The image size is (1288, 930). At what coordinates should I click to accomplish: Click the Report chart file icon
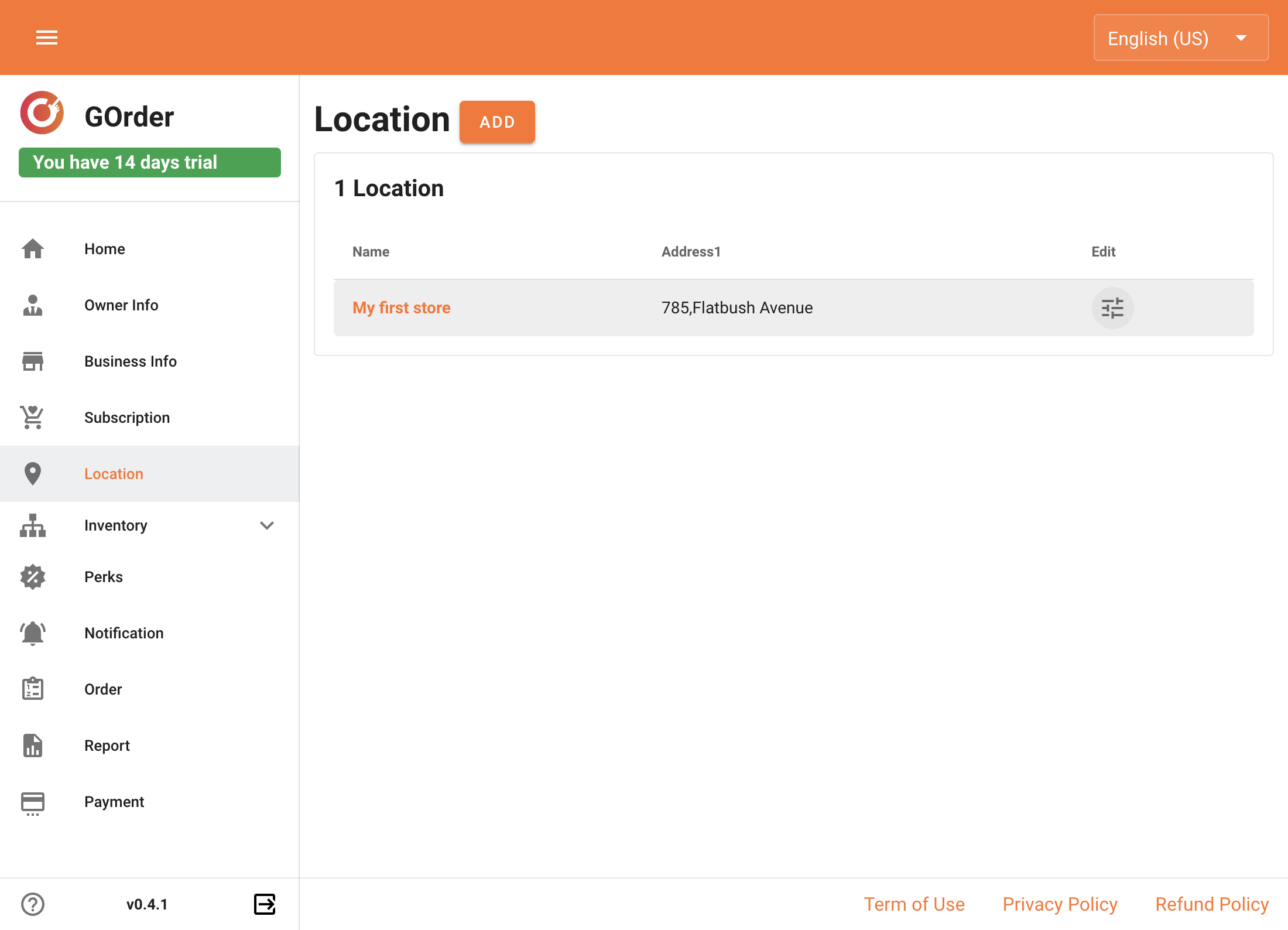click(x=33, y=746)
